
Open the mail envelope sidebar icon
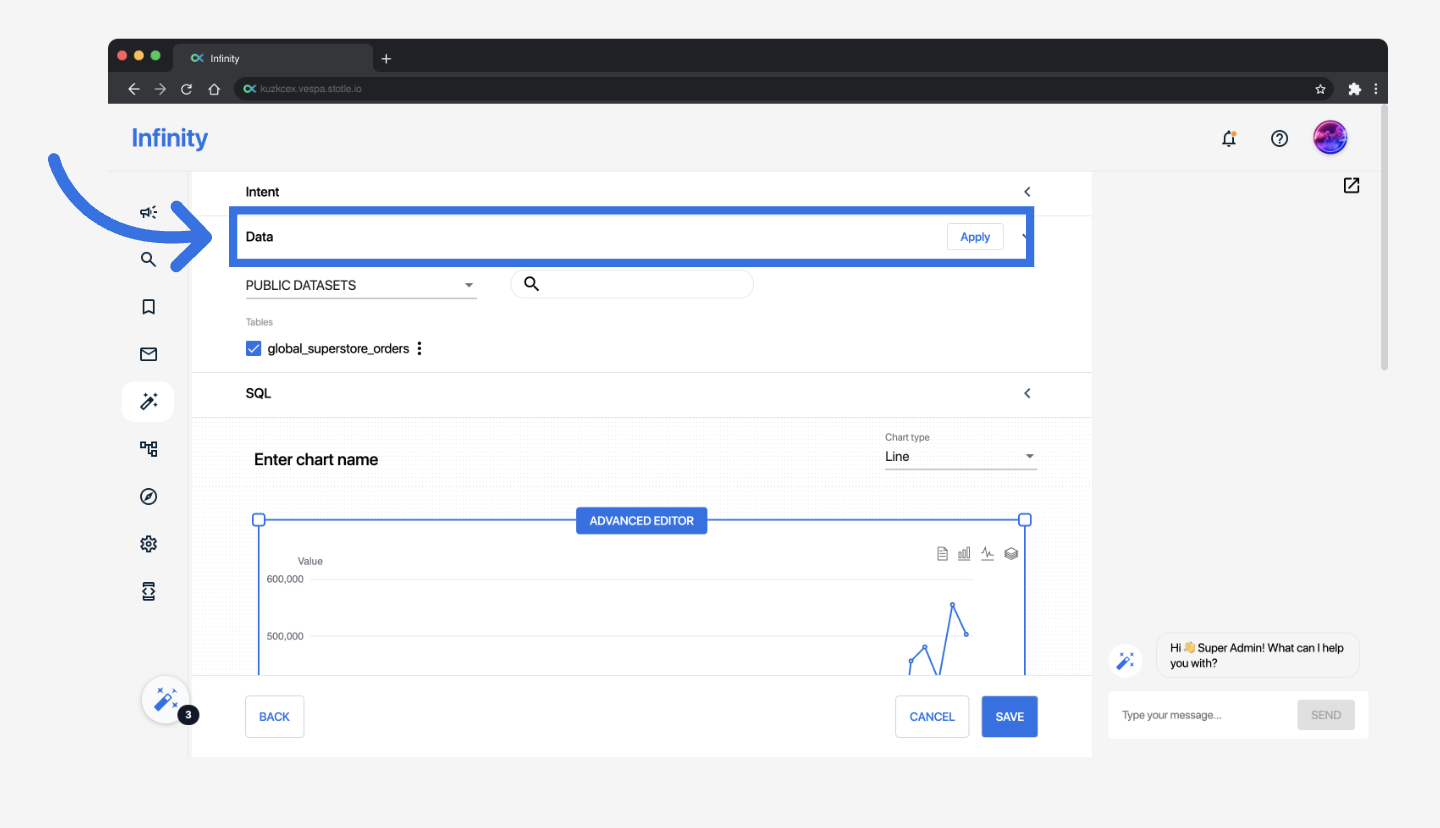[x=148, y=354]
